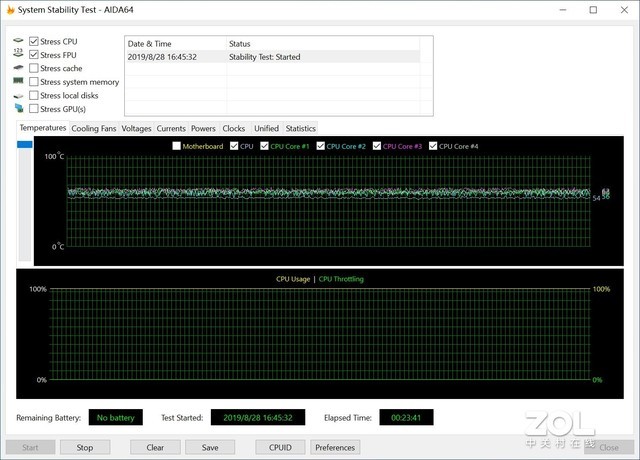Switch to the Clocks tab

(234, 129)
